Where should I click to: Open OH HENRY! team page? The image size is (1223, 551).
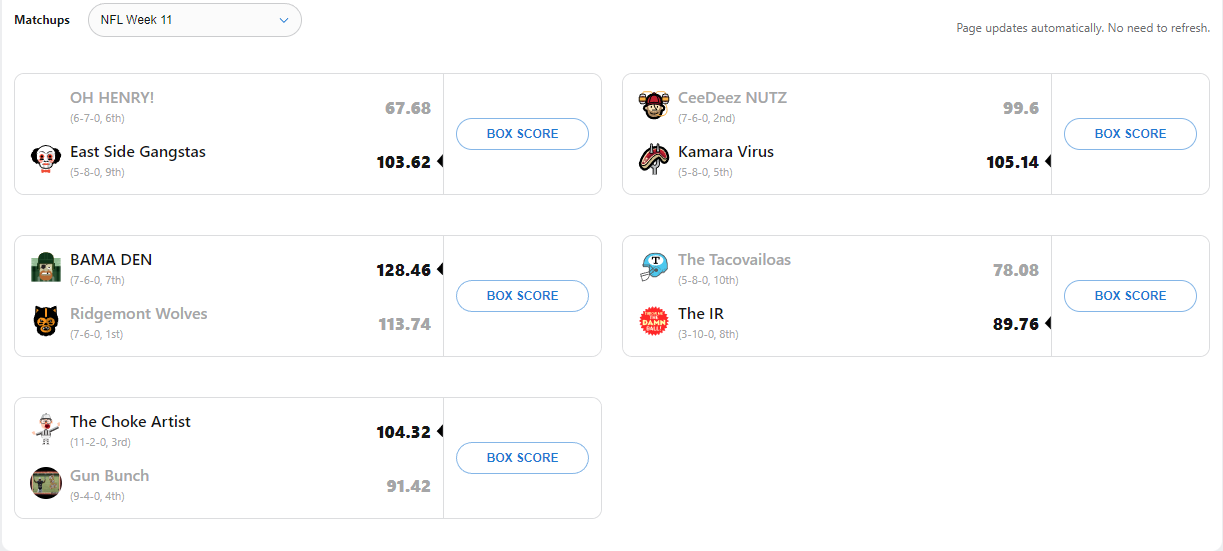point(112,98)
